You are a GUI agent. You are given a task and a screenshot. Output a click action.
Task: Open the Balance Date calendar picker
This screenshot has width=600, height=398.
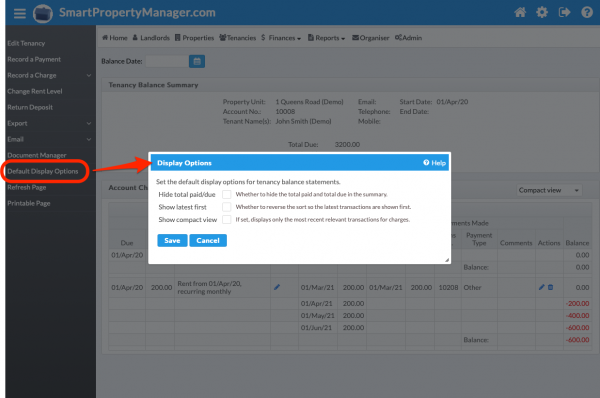point(197,61)
